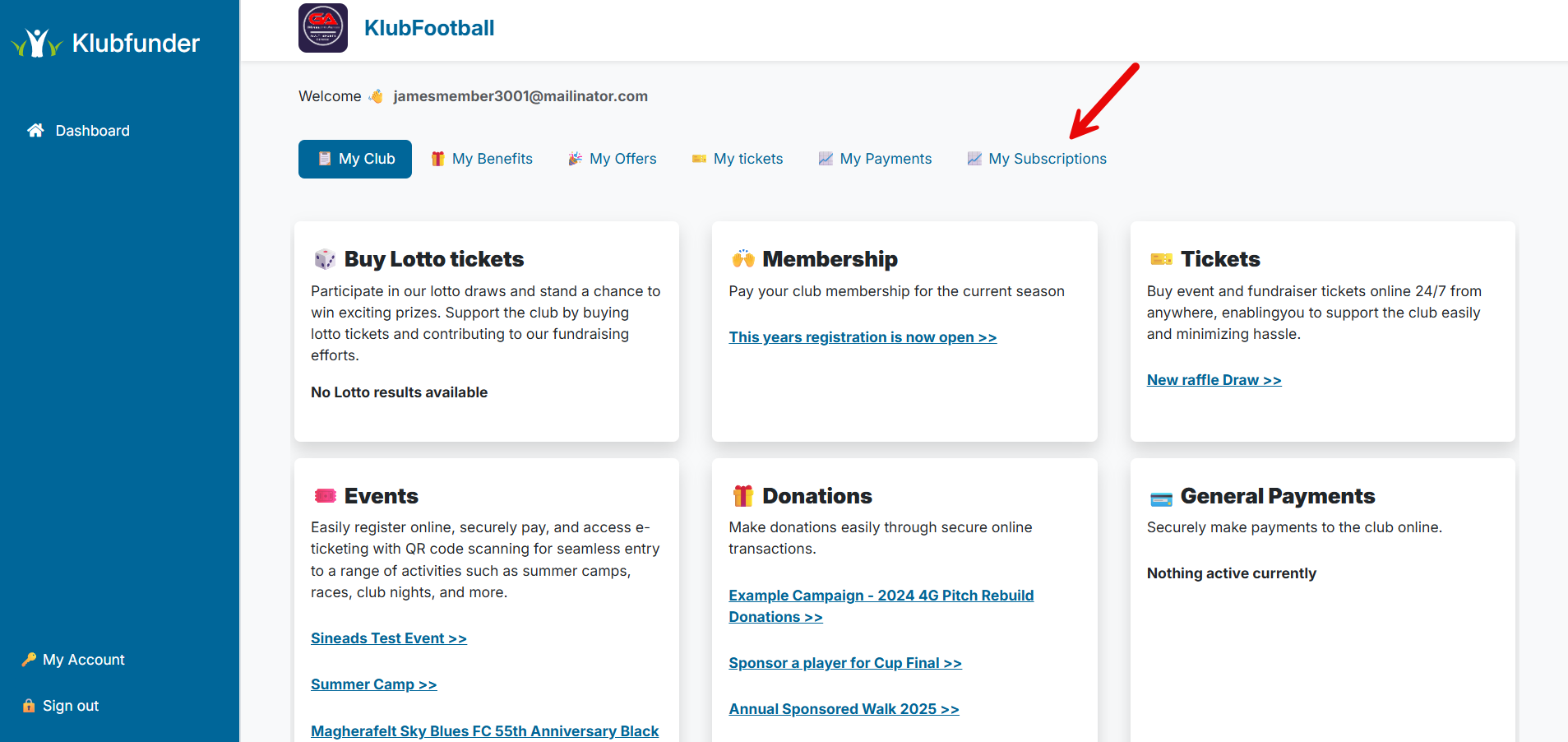Click the My Account key icon
1568x742 pixels.
click(x=29, y=660)
